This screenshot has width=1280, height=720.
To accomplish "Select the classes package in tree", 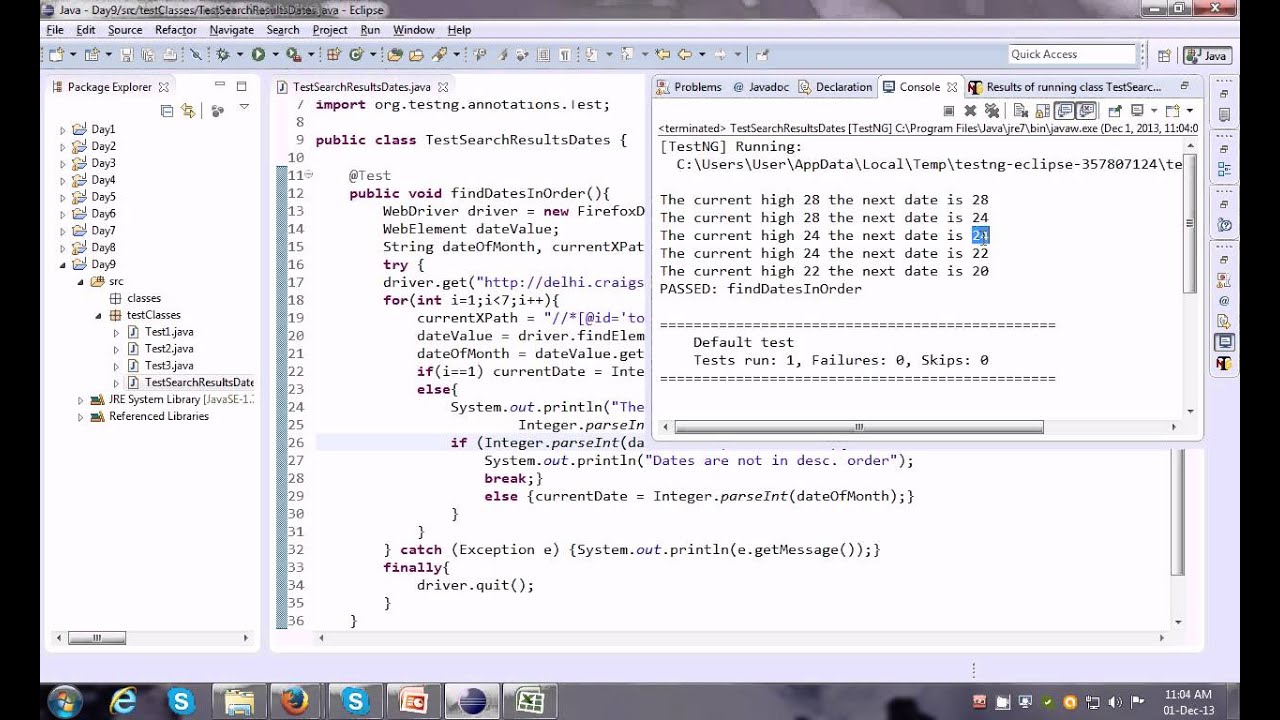I will point(135,298).
